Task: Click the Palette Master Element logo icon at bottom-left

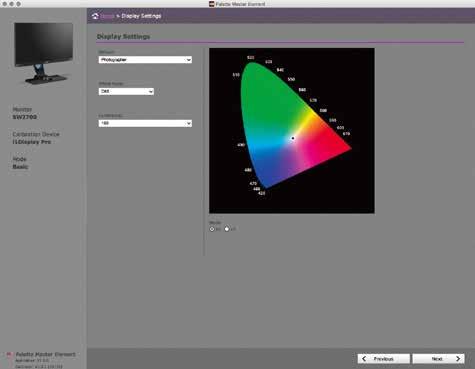Action: click(9, 354)
